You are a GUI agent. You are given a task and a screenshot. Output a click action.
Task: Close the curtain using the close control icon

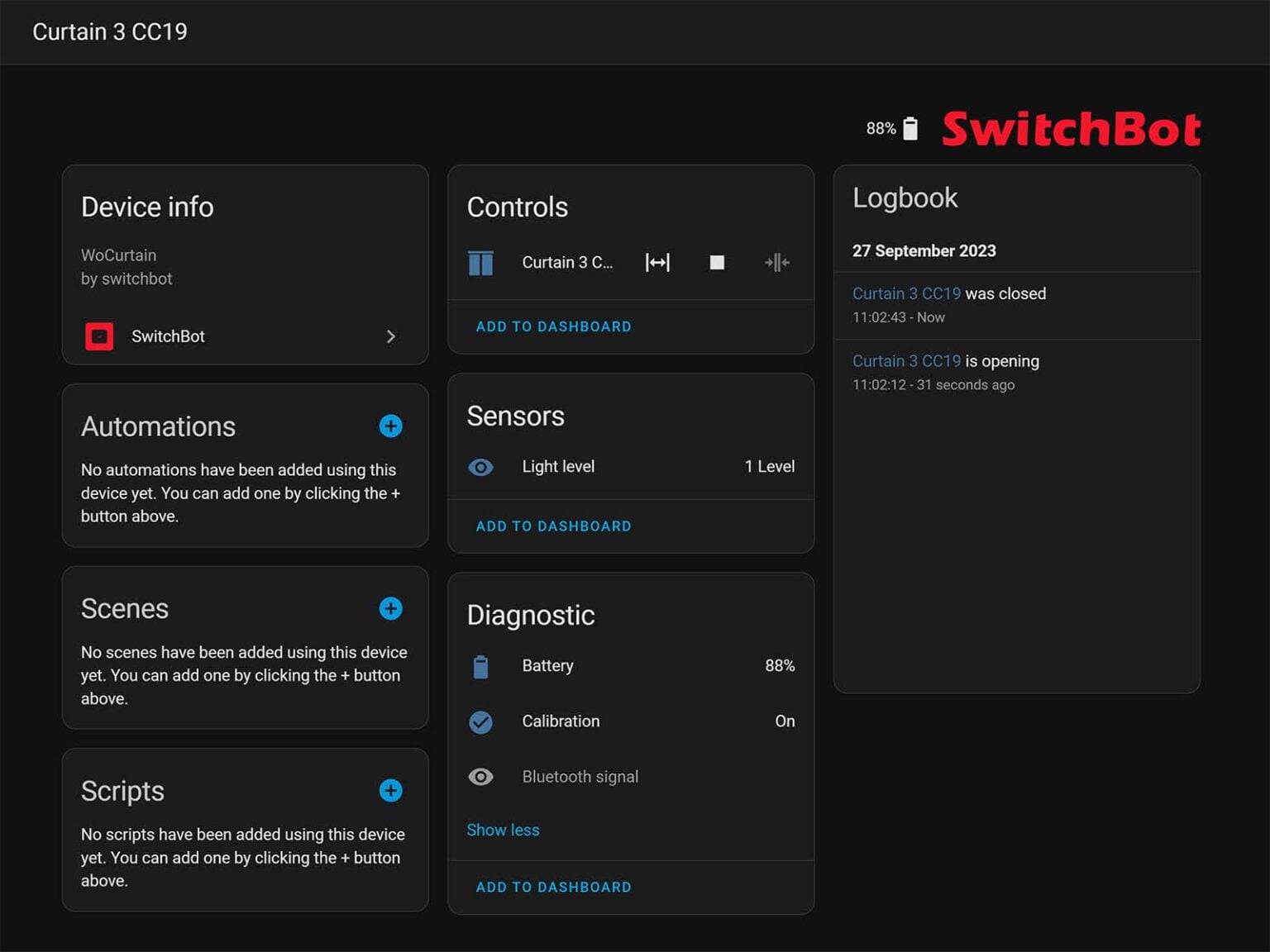[776, 262]
